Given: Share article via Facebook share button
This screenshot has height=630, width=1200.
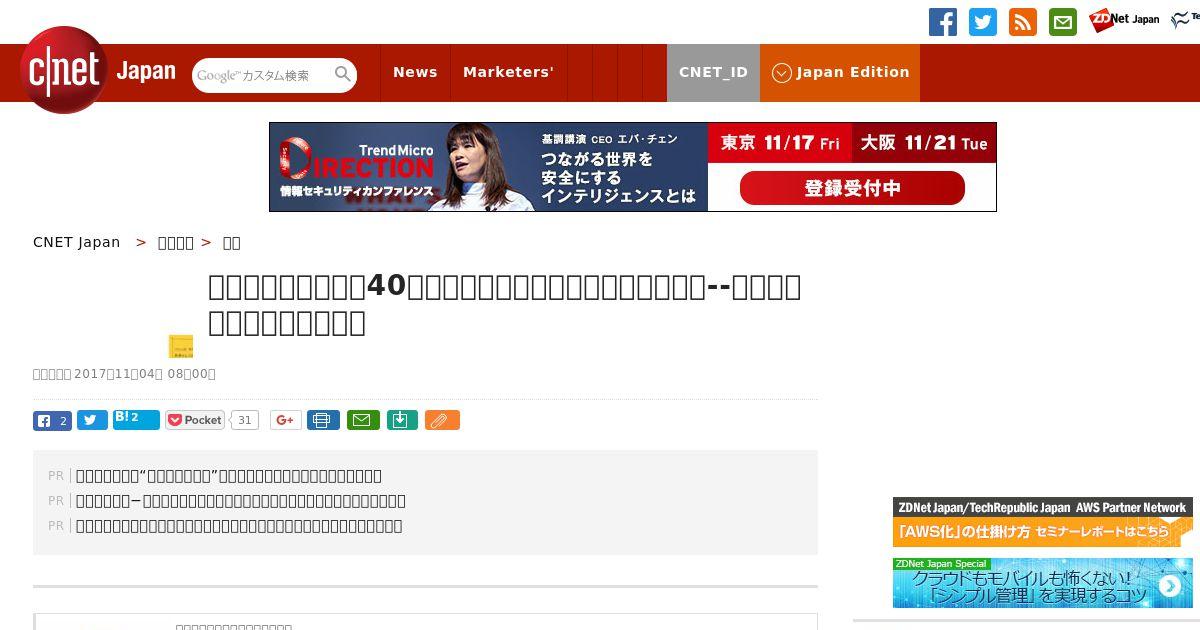Looking at the screenshot, I should (52, 420).
